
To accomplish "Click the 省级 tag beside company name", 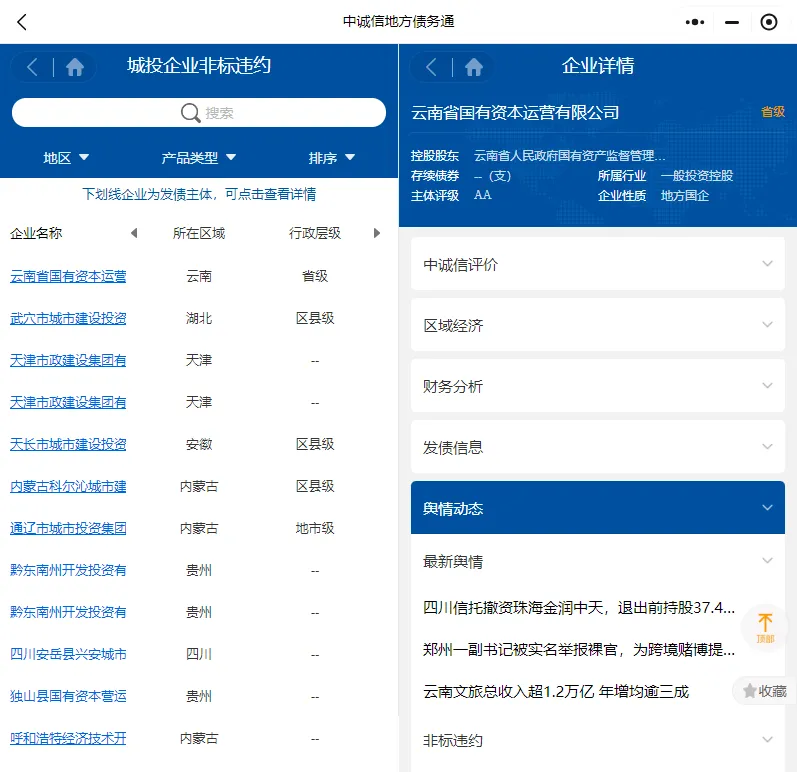I will click(773, 112).
